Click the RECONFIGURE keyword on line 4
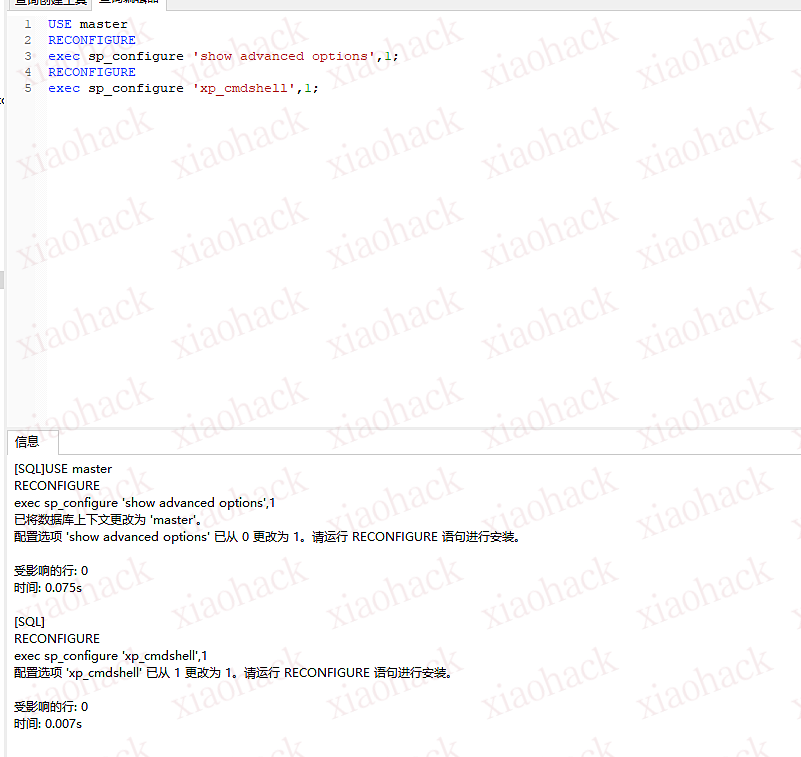The height and width of the screenshot is (757, 801). tap(91, 71)
